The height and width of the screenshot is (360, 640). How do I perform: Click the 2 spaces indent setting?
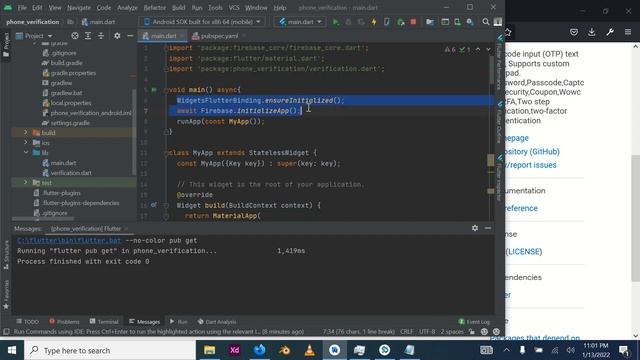[x=452, y=331]
